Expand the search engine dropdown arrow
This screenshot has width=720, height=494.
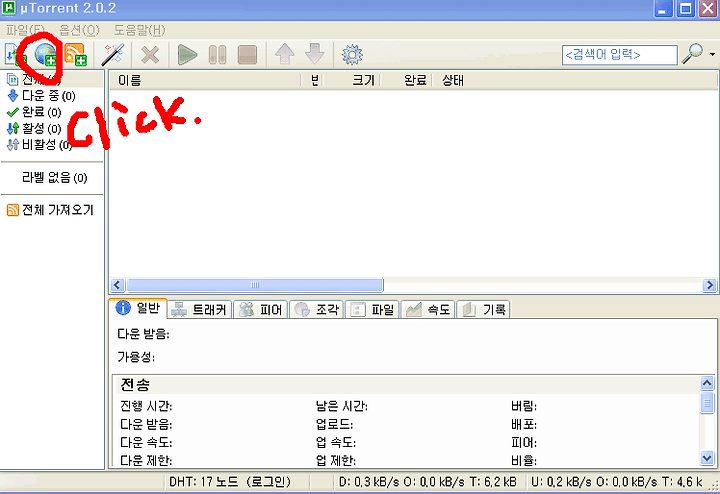click(x=712, y=54)
